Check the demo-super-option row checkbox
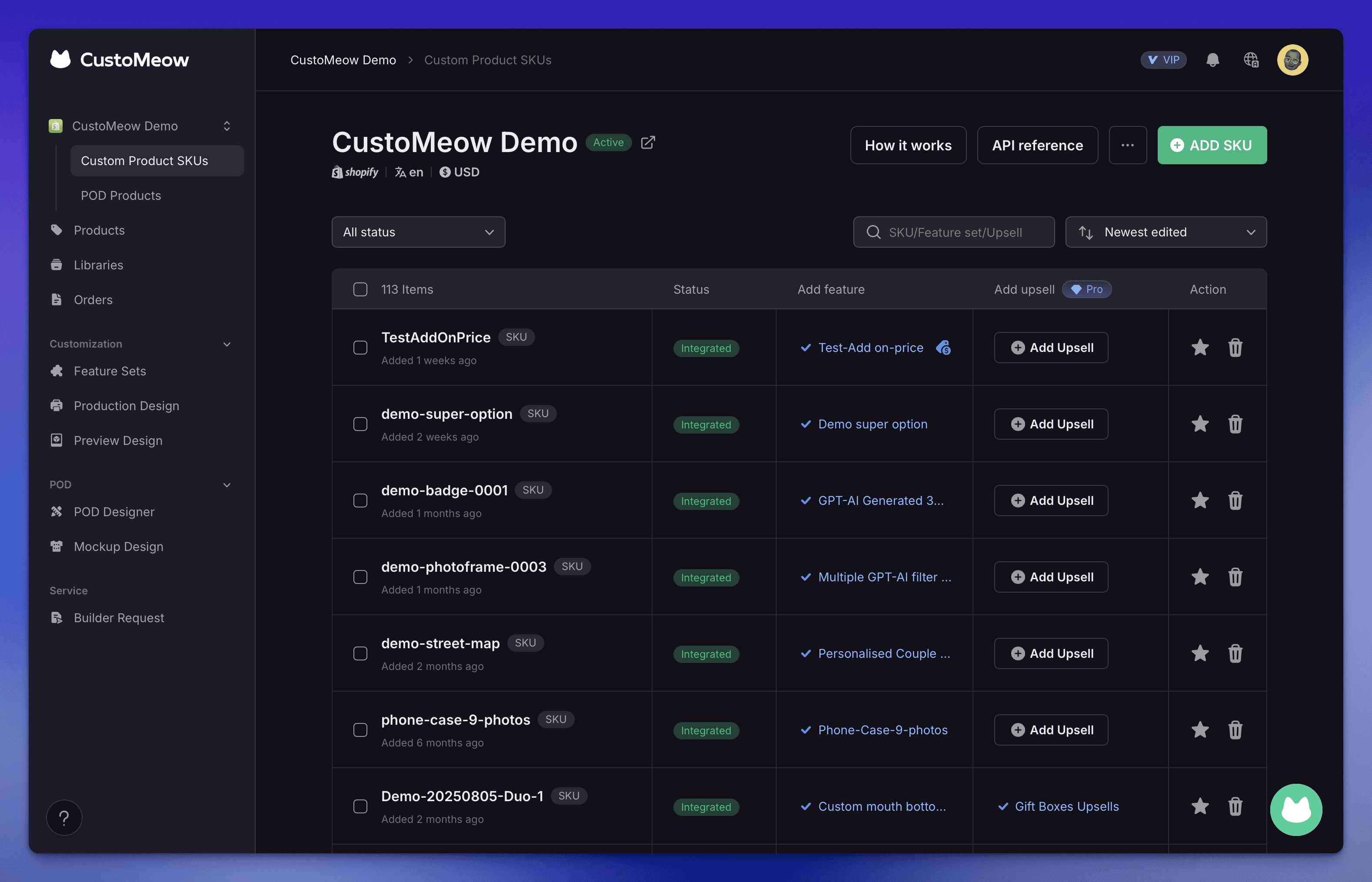The height and width of the screenshot is (882, 1372). [x=360, y=424]
